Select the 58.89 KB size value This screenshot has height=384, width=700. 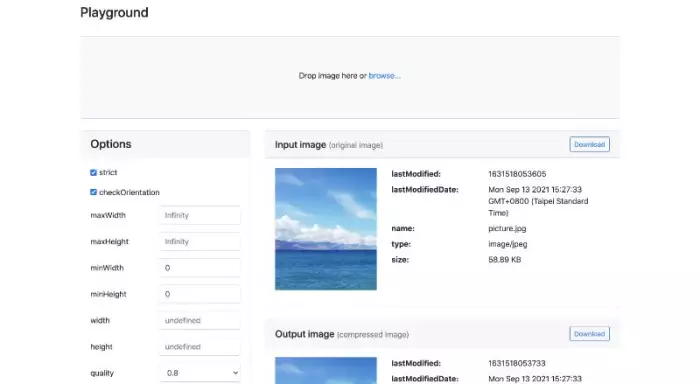tap(504, 259)
